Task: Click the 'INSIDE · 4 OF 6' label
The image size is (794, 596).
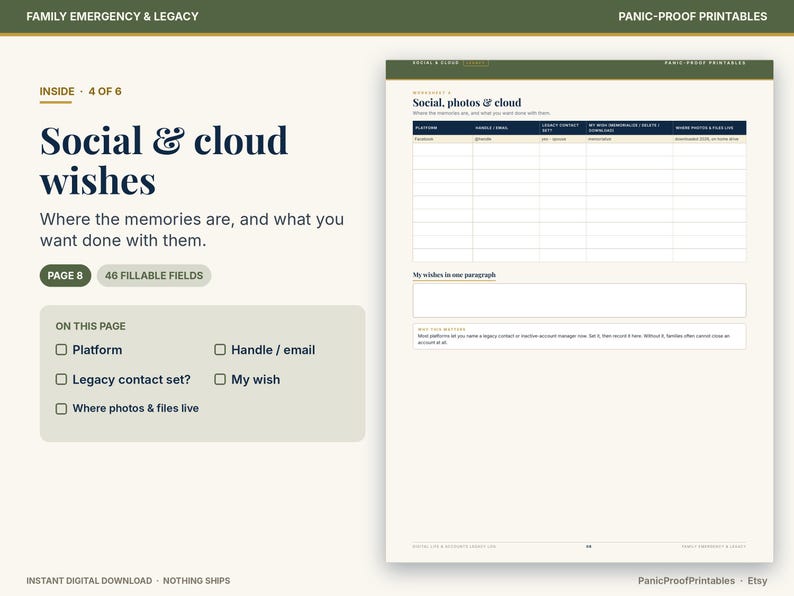Action: [81, 92]
